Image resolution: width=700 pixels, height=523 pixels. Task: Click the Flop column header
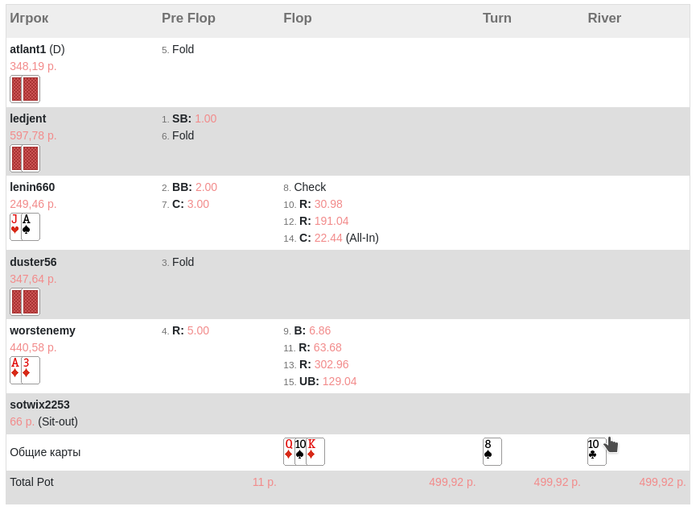click(297, 18)
